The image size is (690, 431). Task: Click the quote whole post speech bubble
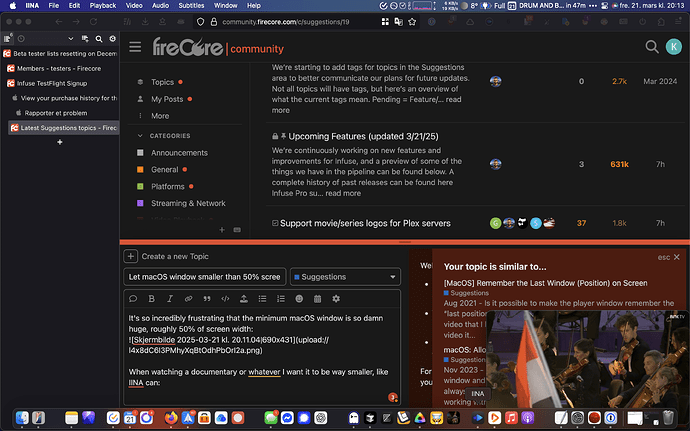coord(133,299)
